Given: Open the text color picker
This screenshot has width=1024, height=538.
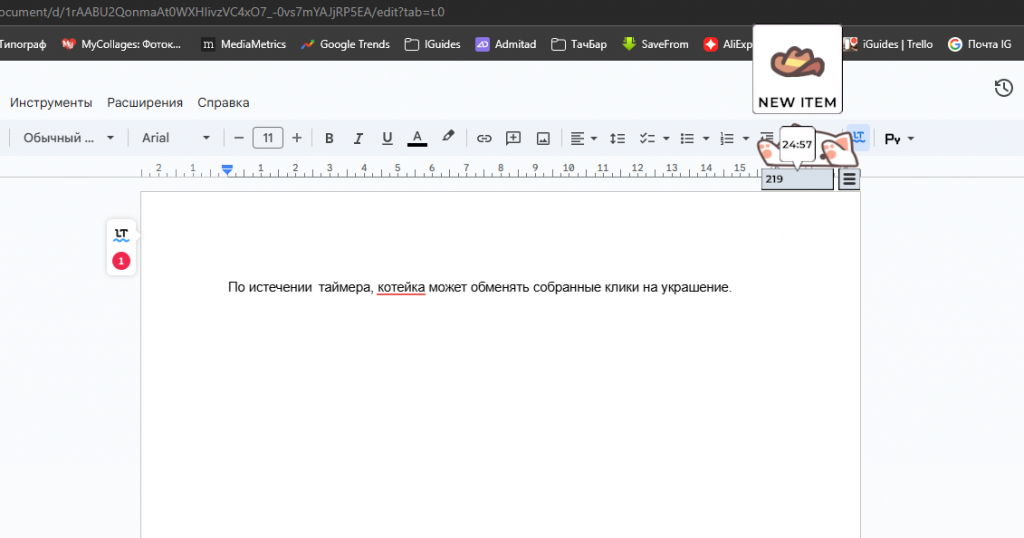Looking at the screenshot, I should tap(417, 138).
